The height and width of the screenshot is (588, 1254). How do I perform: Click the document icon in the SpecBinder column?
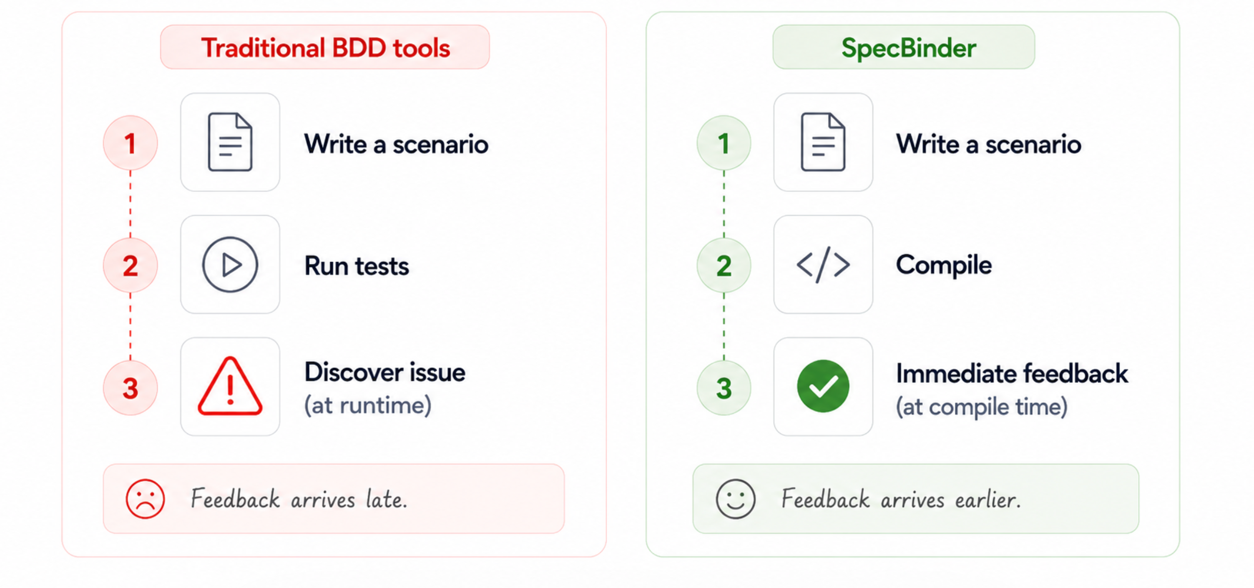[823, 143]
